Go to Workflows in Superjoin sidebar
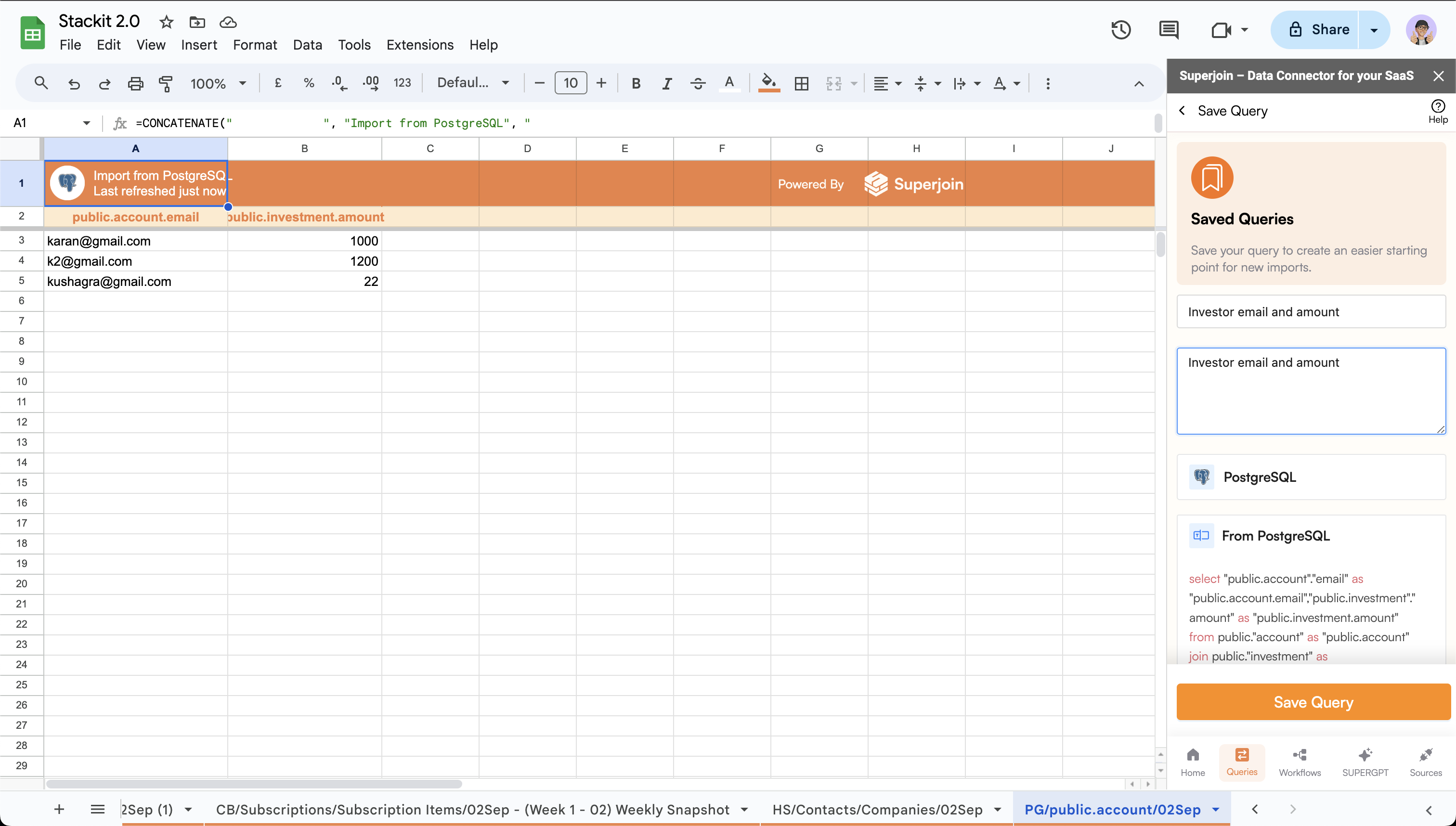Viewport: 1456px width, 826px height. [x=1300, y=762]
